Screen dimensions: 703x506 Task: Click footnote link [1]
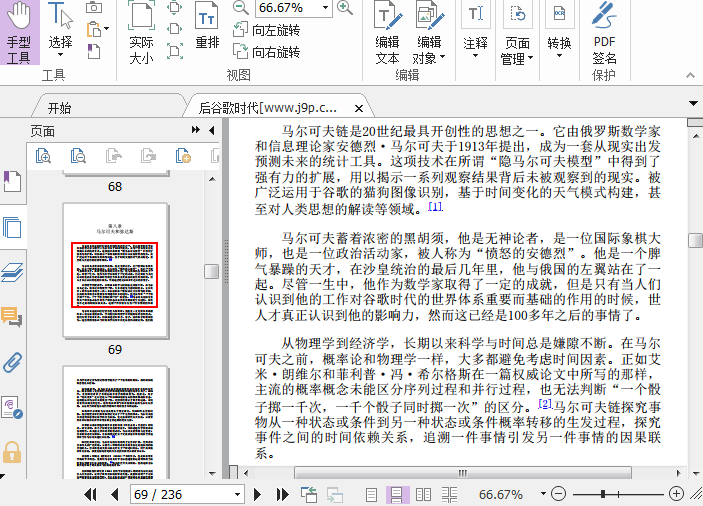click(435, 207)
